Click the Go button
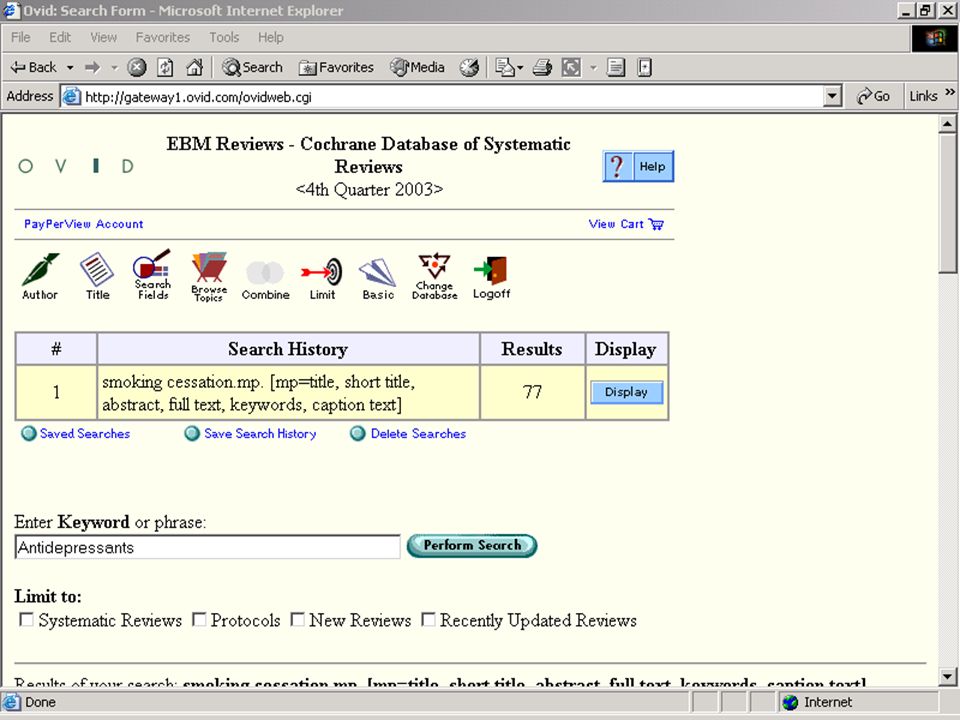The width and height of the screenshot is (960, 720). (x=874, y=96)
